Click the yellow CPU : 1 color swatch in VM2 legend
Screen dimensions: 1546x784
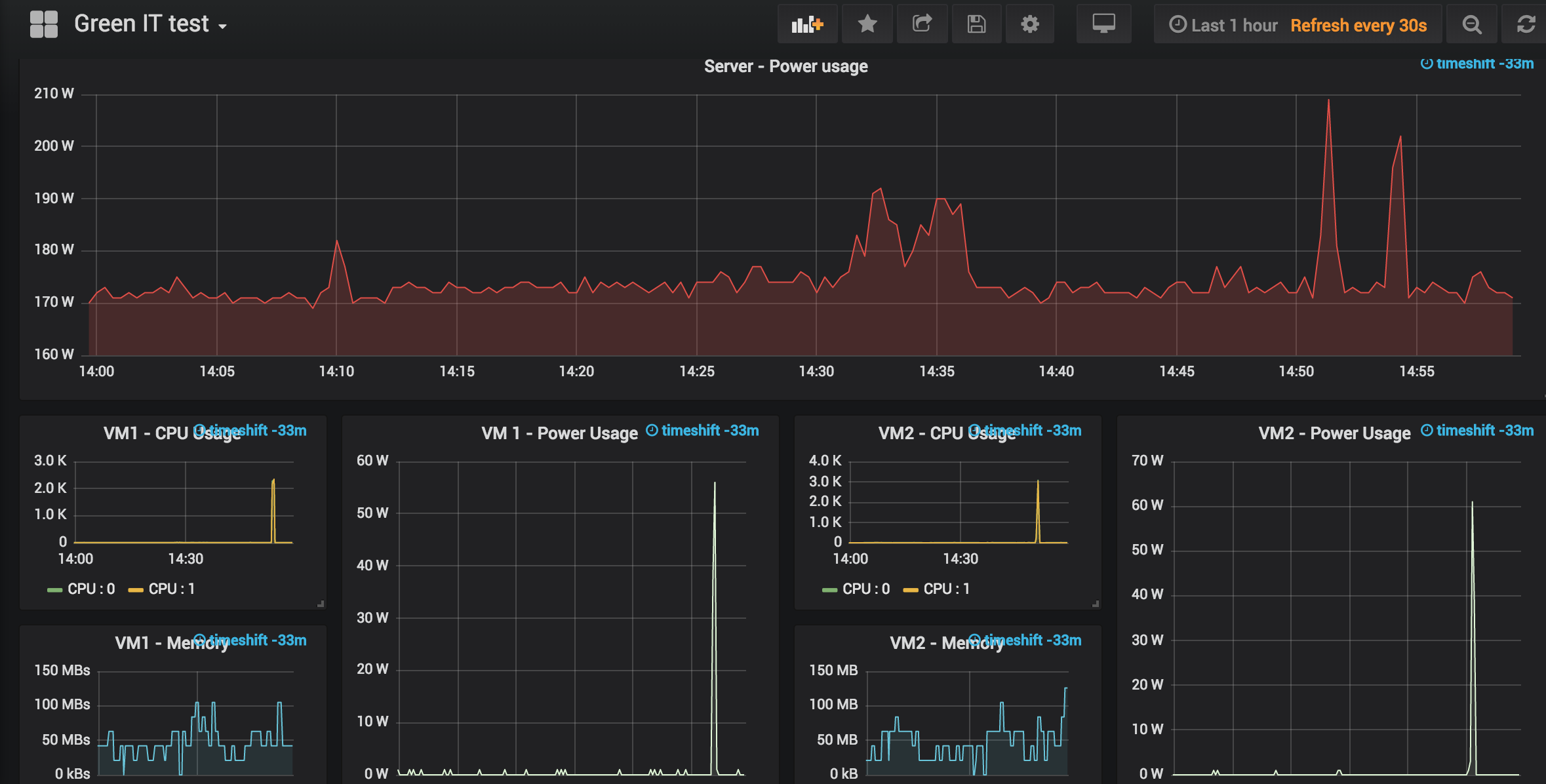pos(910,590)
